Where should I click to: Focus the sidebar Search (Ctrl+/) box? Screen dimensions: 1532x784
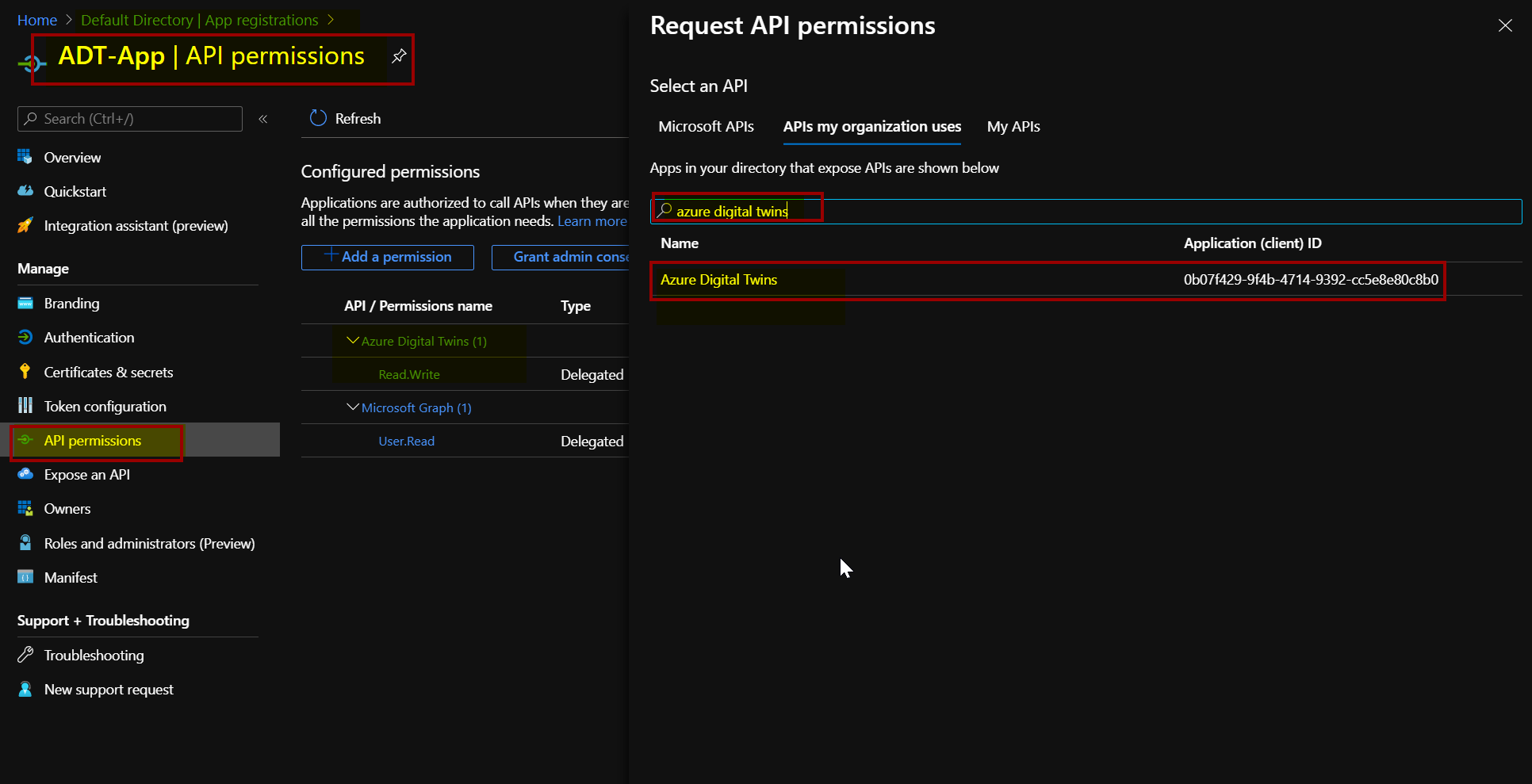pos(130,119)
